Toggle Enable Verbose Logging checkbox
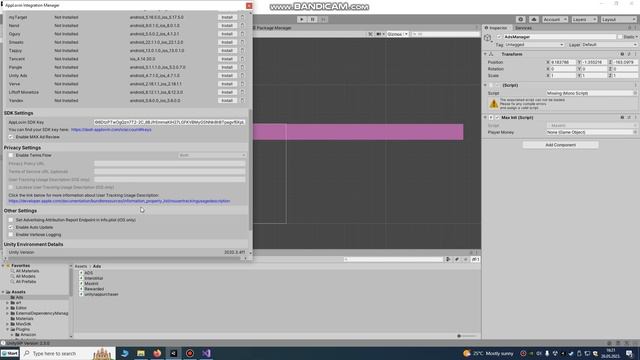This screenshot has width=640, height=360. pos(11,235)
